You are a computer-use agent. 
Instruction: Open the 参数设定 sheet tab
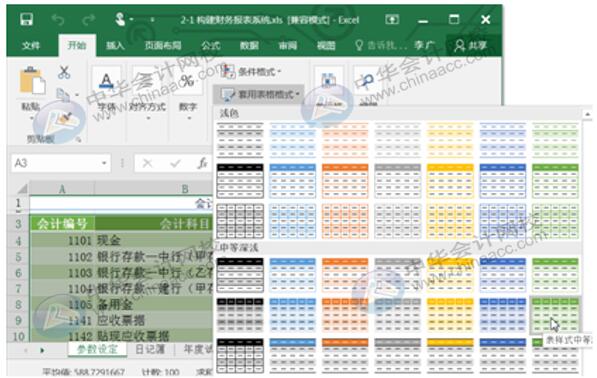pos(97,349)
